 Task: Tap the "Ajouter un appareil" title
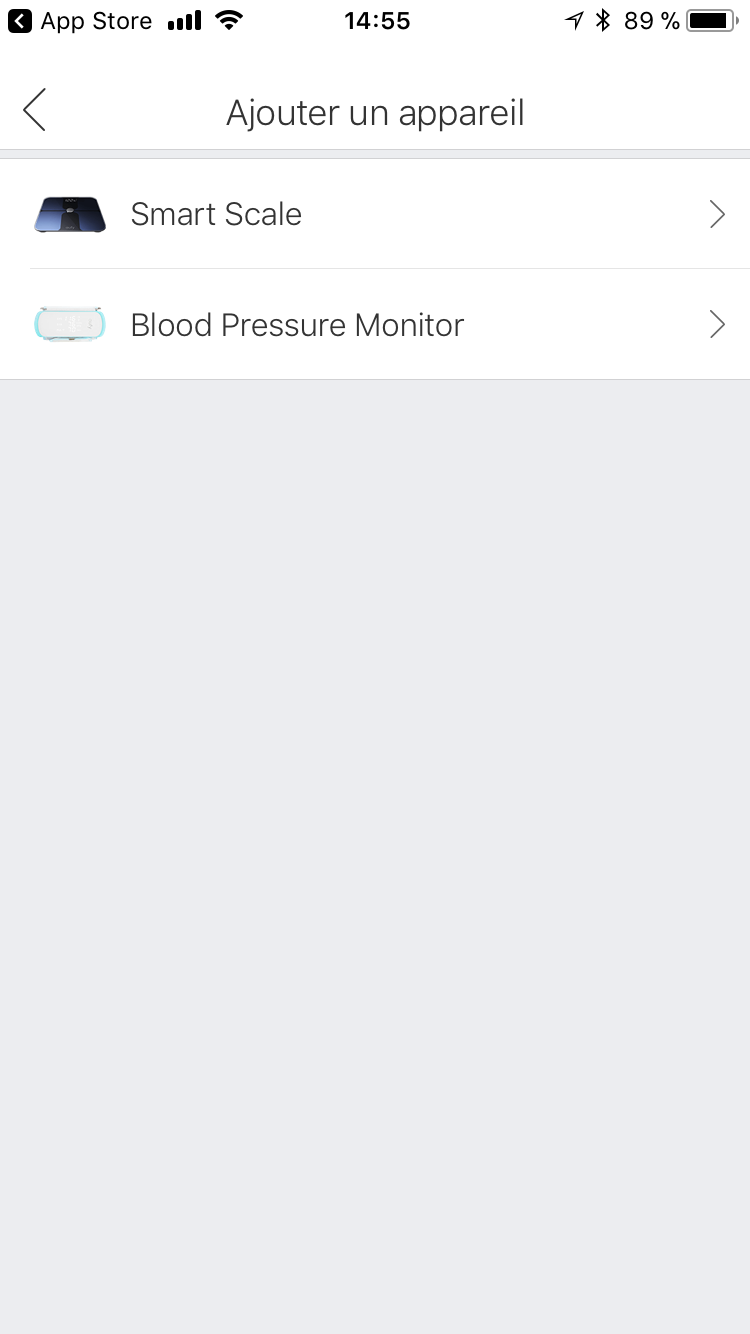pyautogui.click(x=375, y=113)
